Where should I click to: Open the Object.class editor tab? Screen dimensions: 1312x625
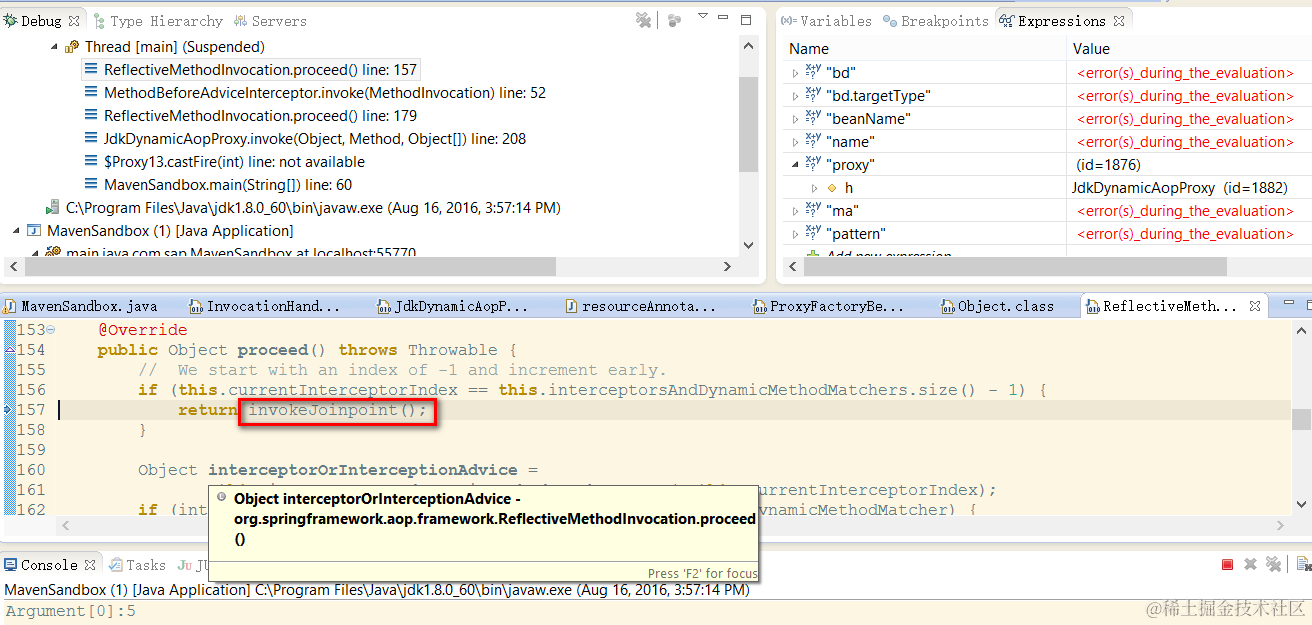point(997,306)
